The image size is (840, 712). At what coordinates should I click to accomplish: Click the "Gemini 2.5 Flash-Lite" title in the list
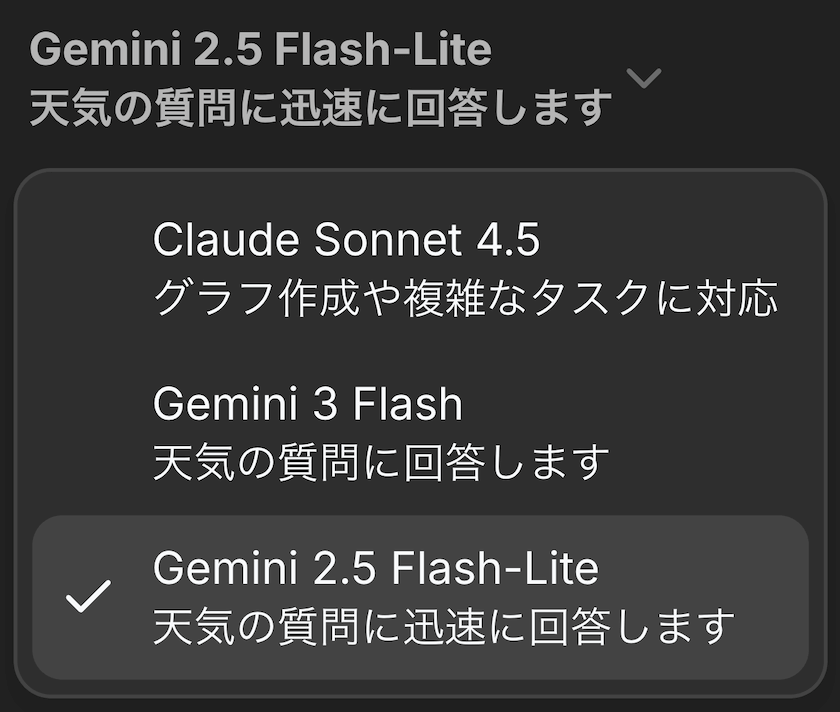pyautogui.click(x=375, y=568)
